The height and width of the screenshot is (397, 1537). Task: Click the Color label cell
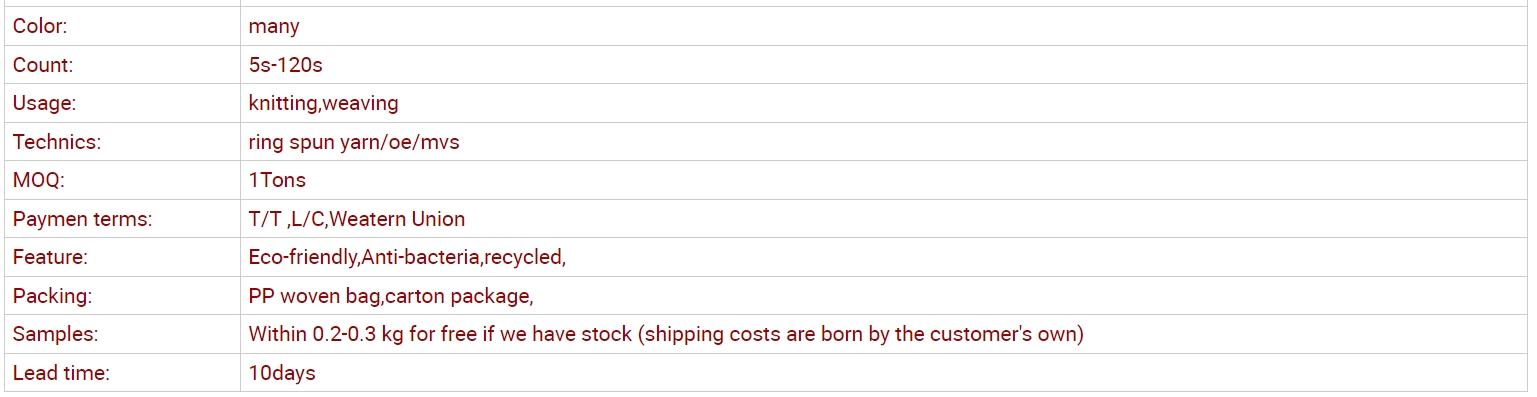click(122, 26)
